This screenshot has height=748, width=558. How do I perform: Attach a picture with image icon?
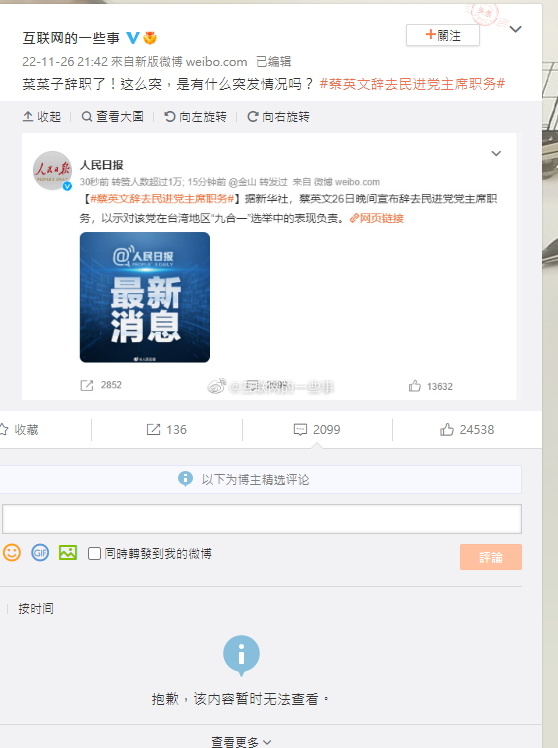pyautogui.click(x=68, y=553)
